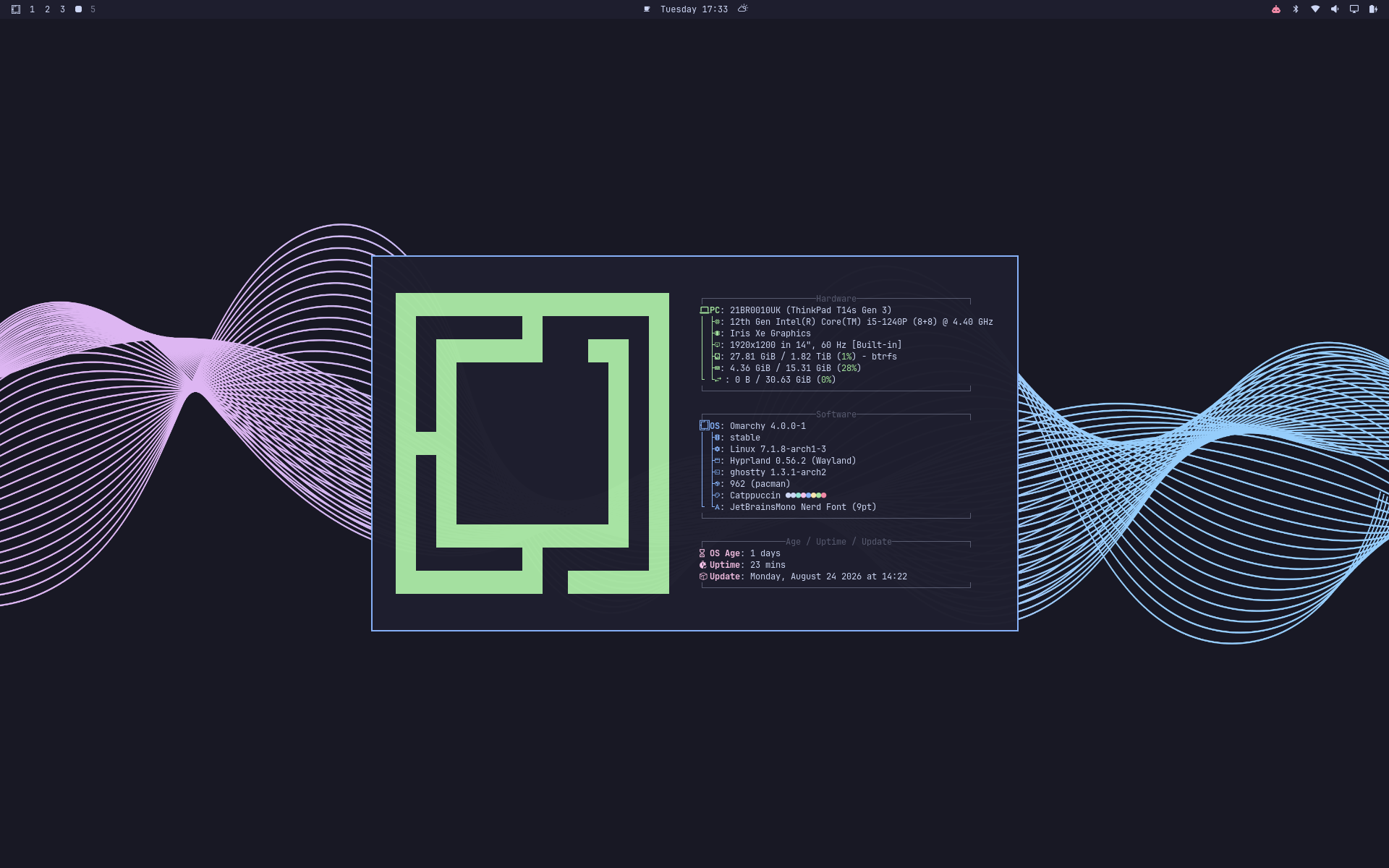Click the hourglass icon beside OS Age
The height and width of the screenshot is (868, 1389).
coord(702,553)
